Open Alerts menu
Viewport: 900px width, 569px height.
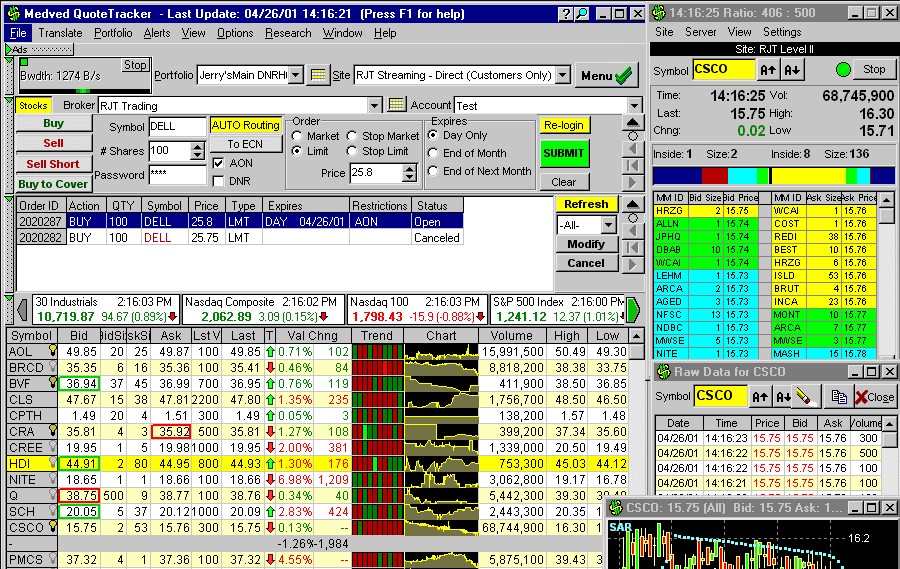tap(157, 33)
